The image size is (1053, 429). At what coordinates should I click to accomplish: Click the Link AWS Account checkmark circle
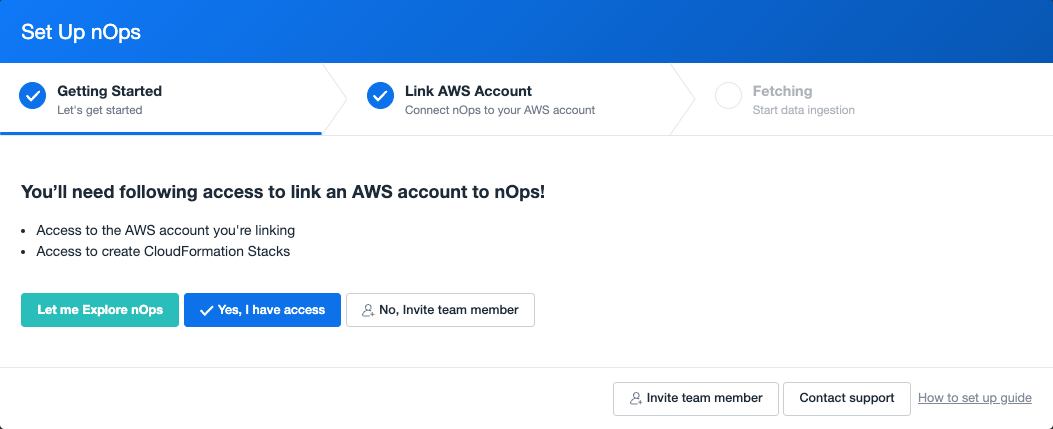tap(380, 96)
